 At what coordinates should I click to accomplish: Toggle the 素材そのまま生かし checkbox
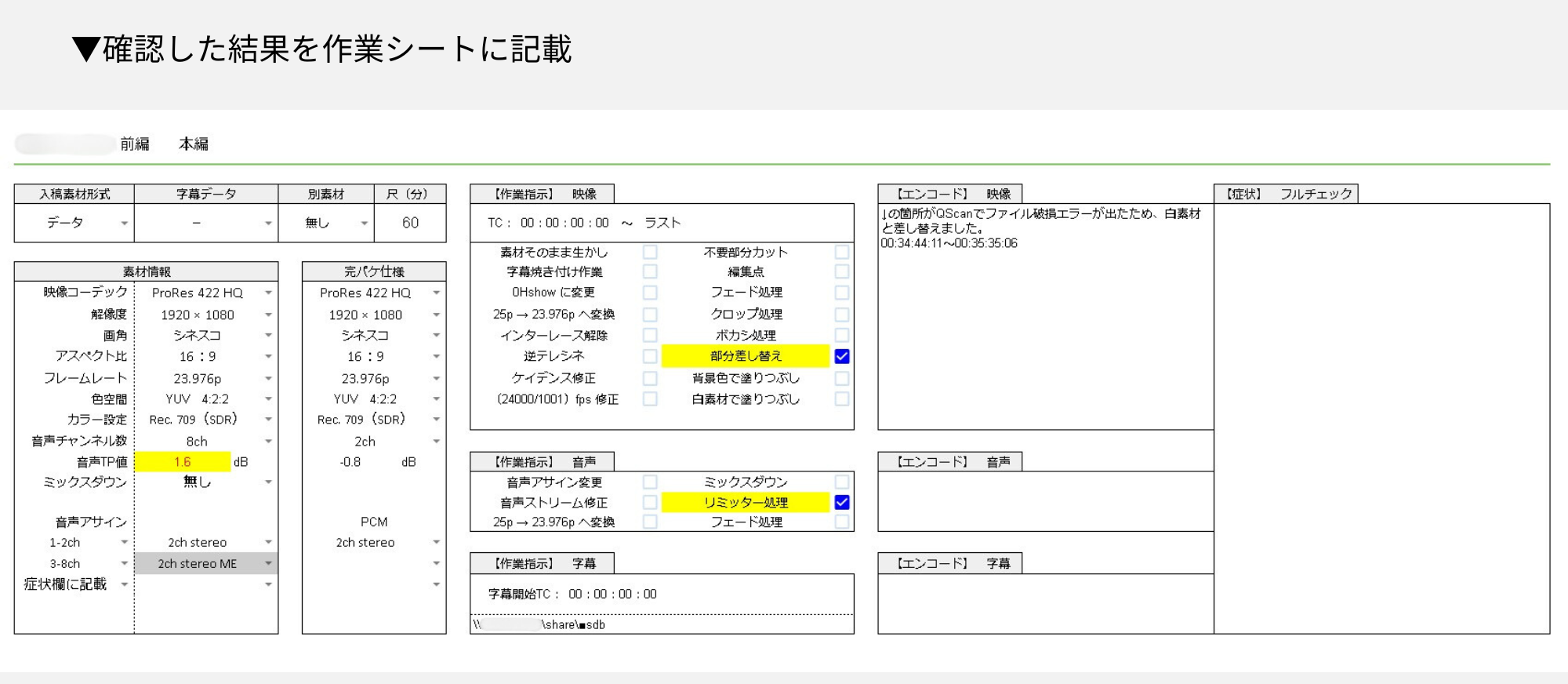coord(650,252)
